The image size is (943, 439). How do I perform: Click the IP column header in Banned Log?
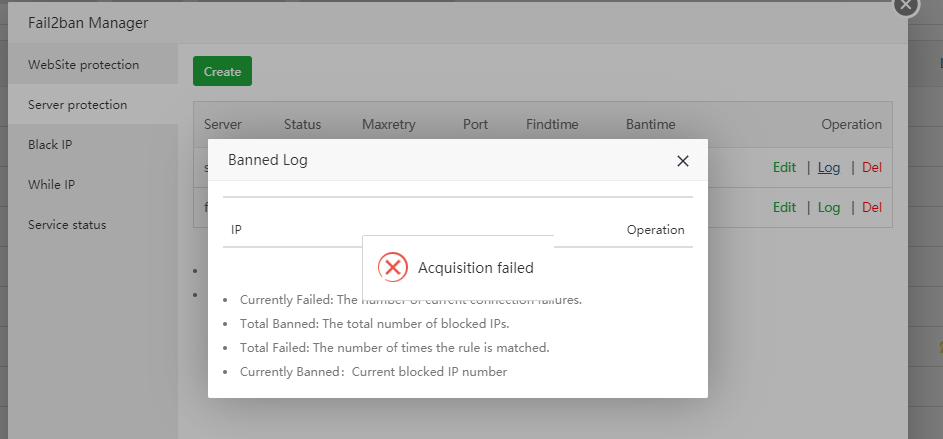pos(236,230)
